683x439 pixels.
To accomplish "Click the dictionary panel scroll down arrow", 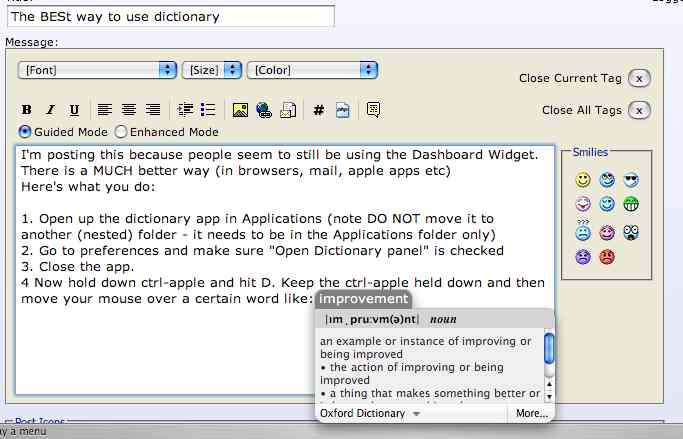I will click(x=549, y=396).
